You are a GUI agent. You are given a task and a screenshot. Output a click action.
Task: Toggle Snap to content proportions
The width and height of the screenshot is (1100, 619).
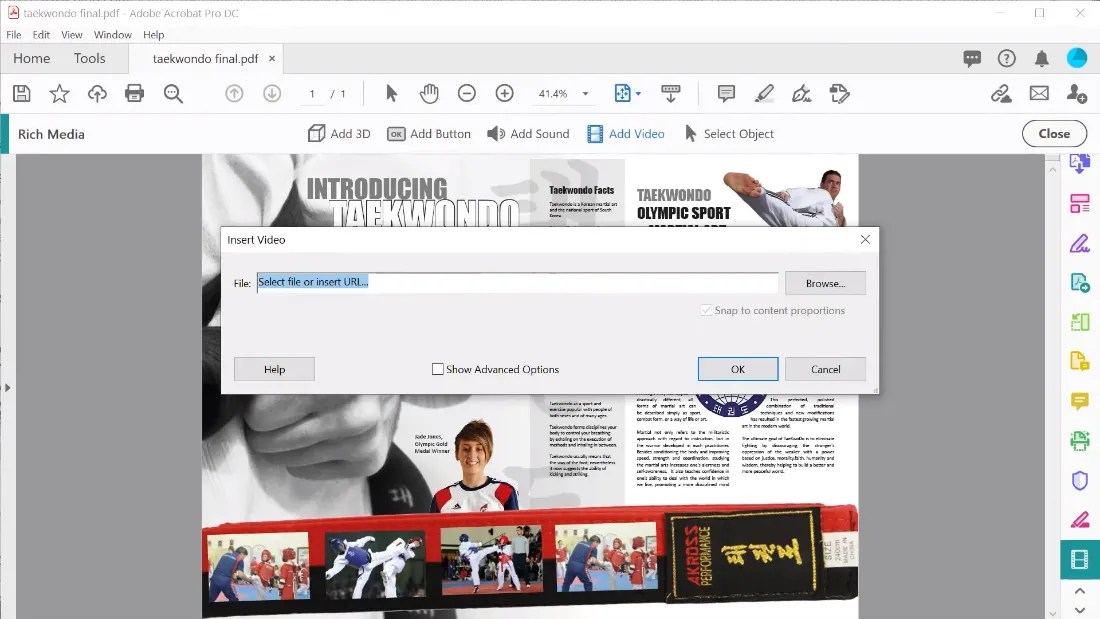point(707,311)
